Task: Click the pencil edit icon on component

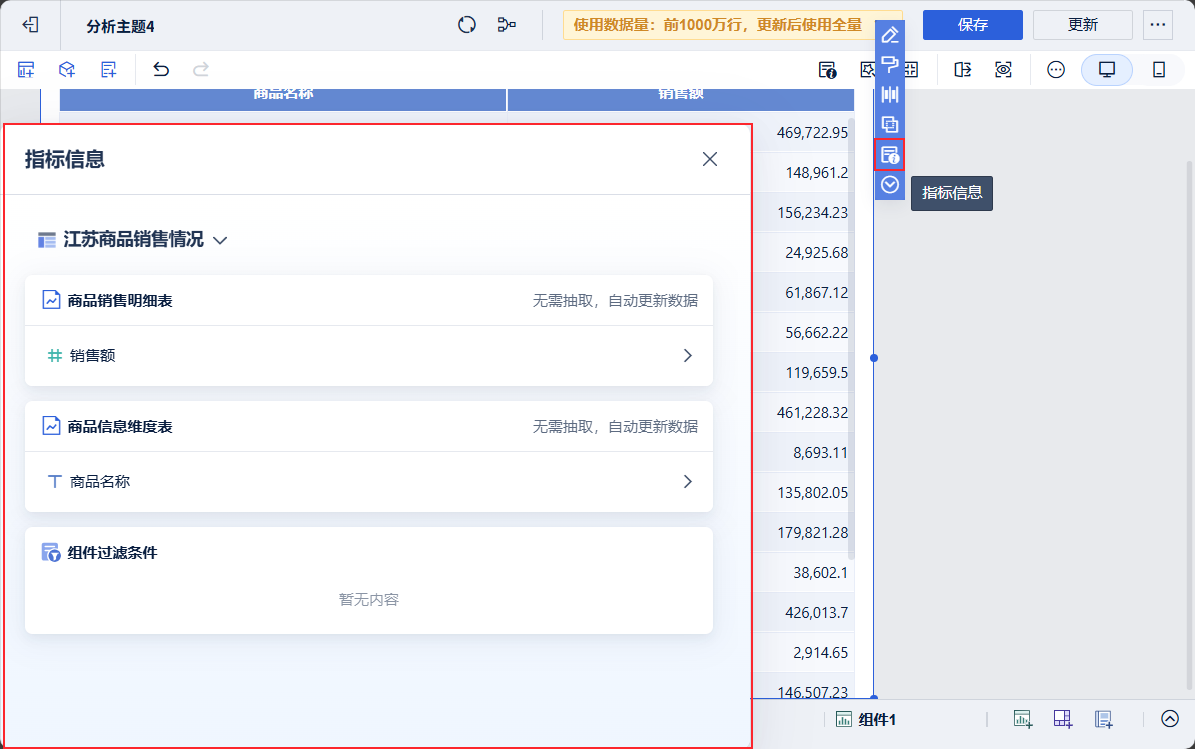Action: [x=889, y=35]
